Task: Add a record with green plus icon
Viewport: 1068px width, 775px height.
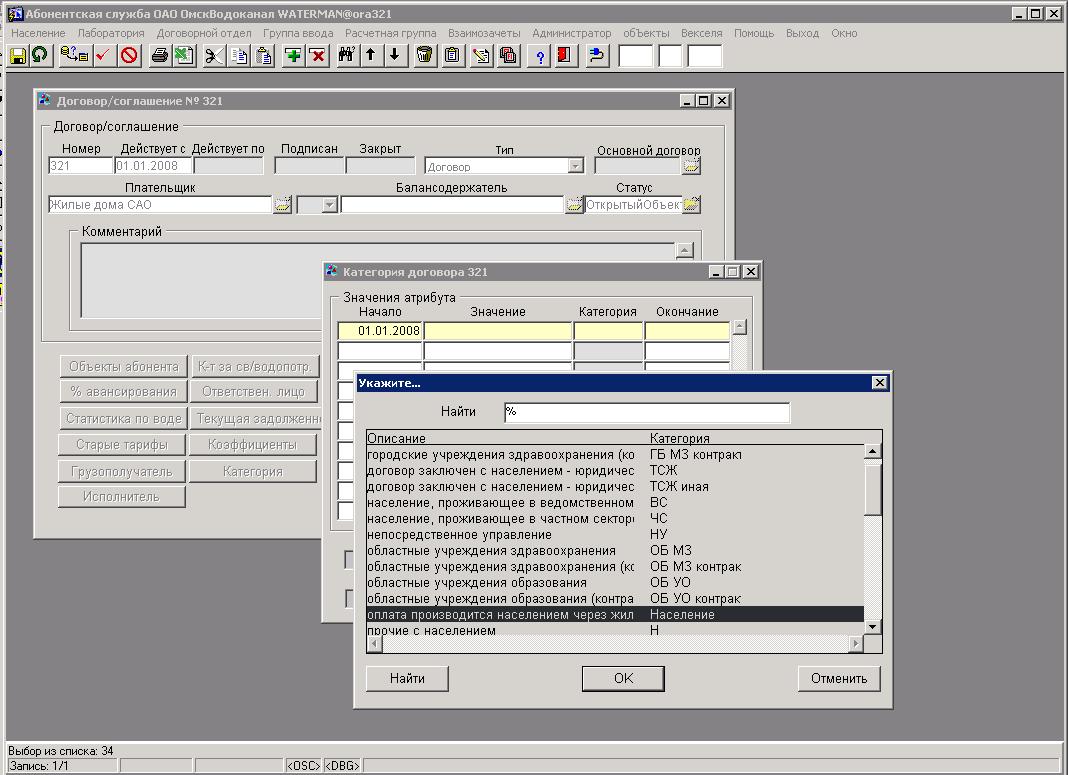Action: click(293, 56)
